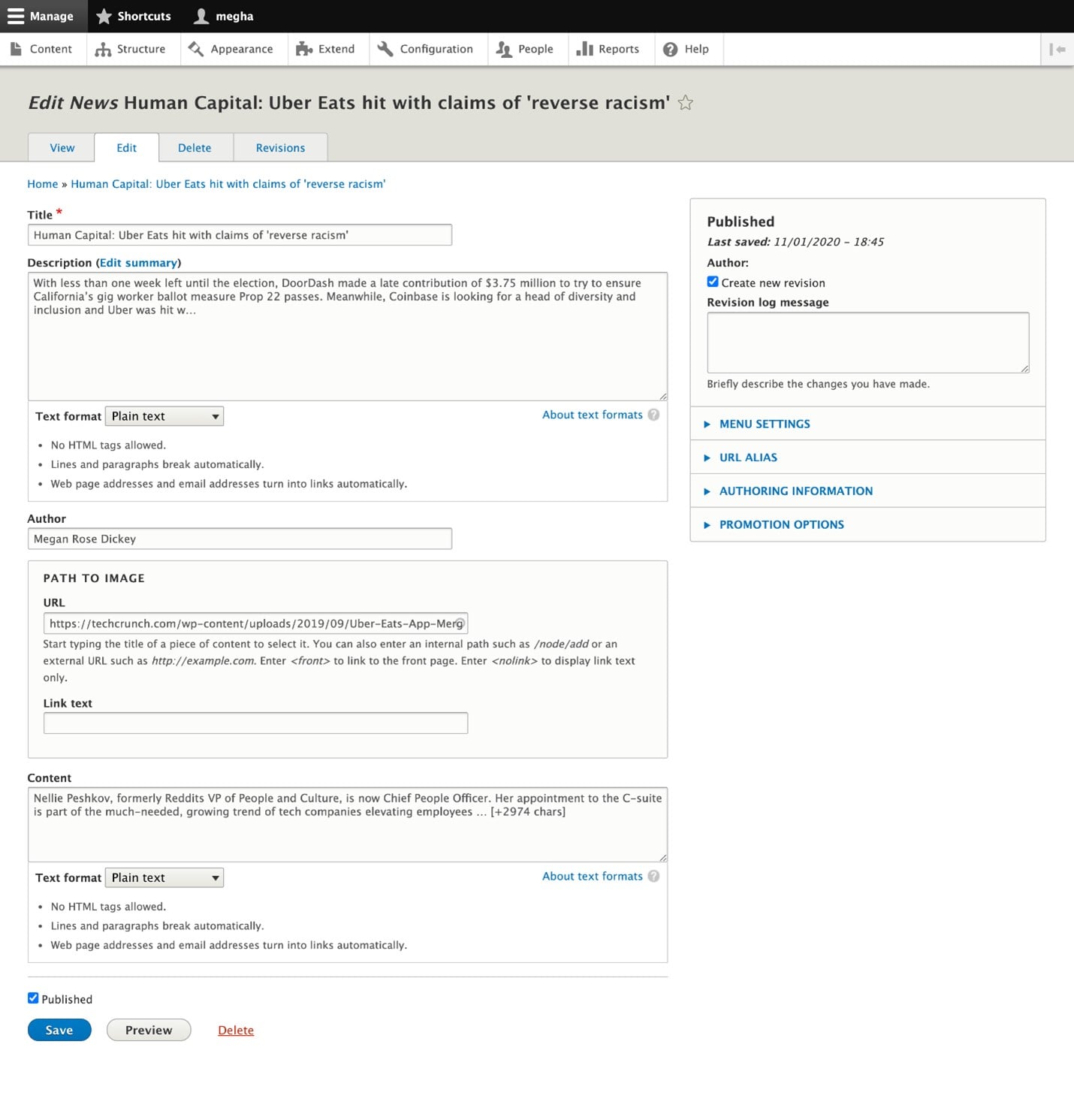The height and width of the screenshot is (1120, 1074).
Task: Expand the Menu Settings section
Action: [765, 424]
